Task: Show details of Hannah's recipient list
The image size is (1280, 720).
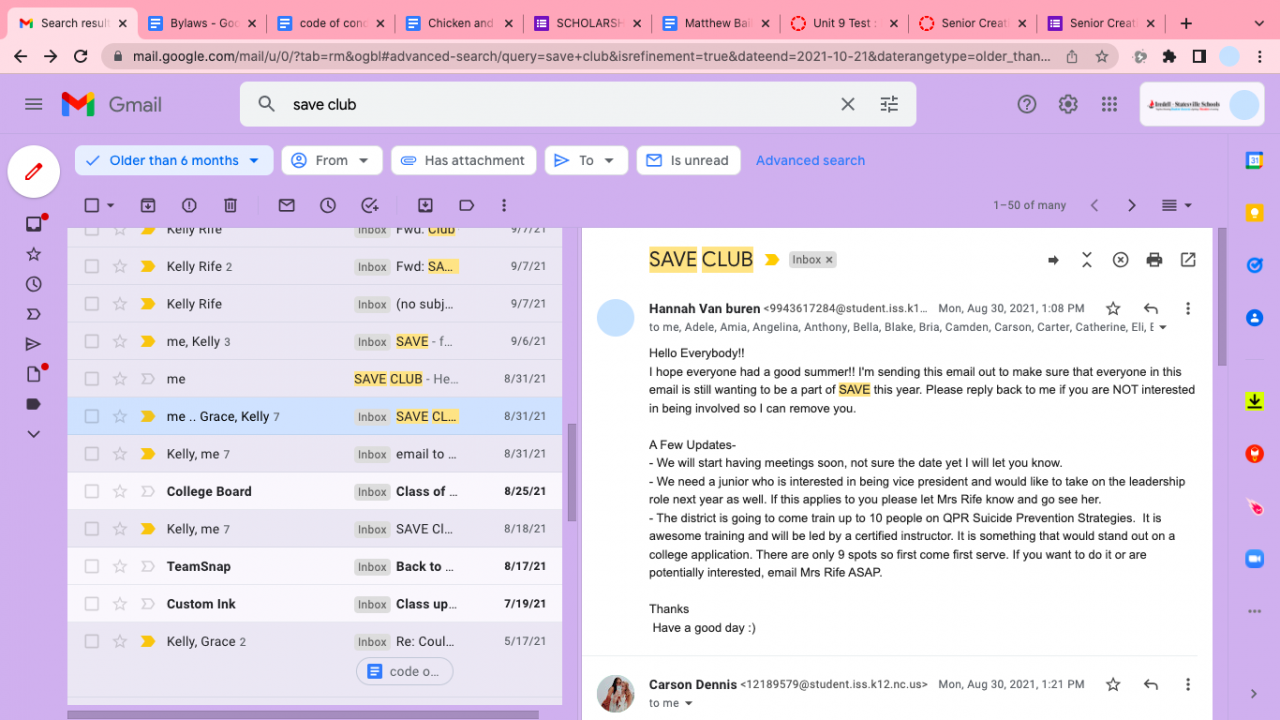Action: coord(1162,327)
